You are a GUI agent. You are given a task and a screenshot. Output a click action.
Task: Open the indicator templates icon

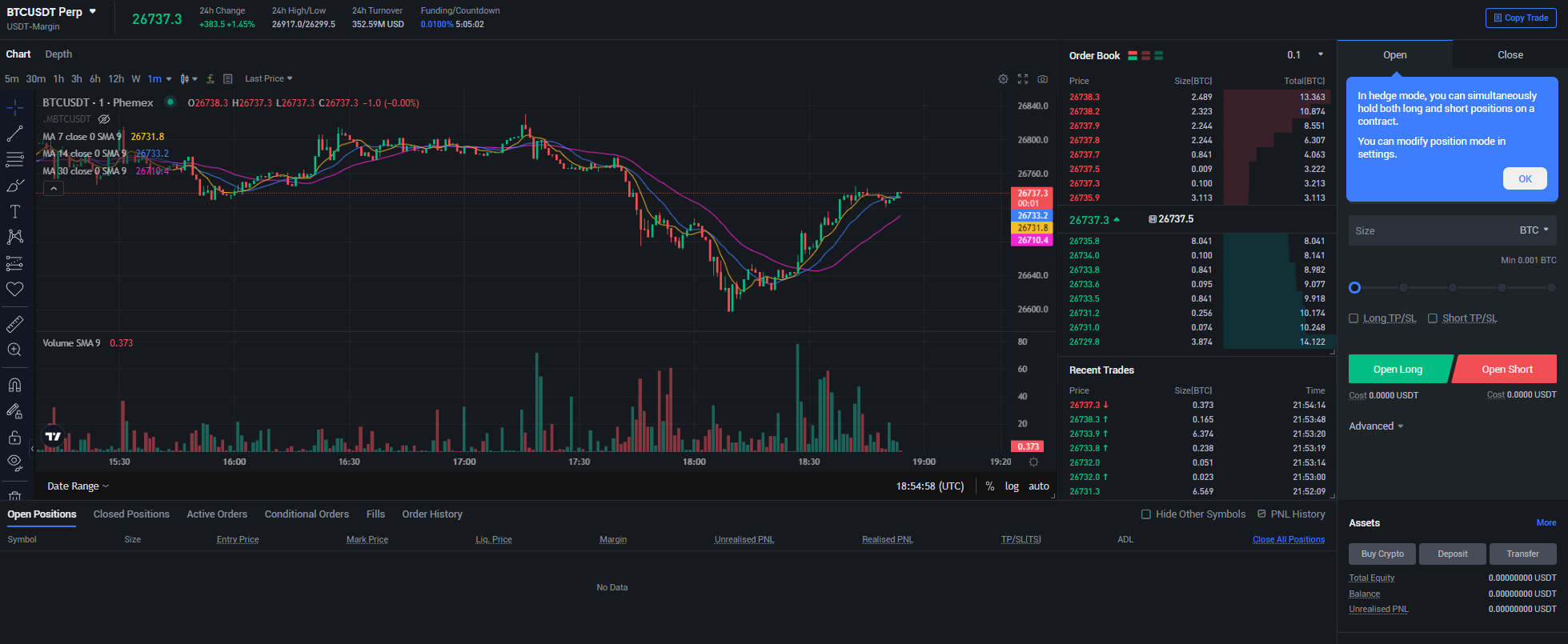[228, 78]
